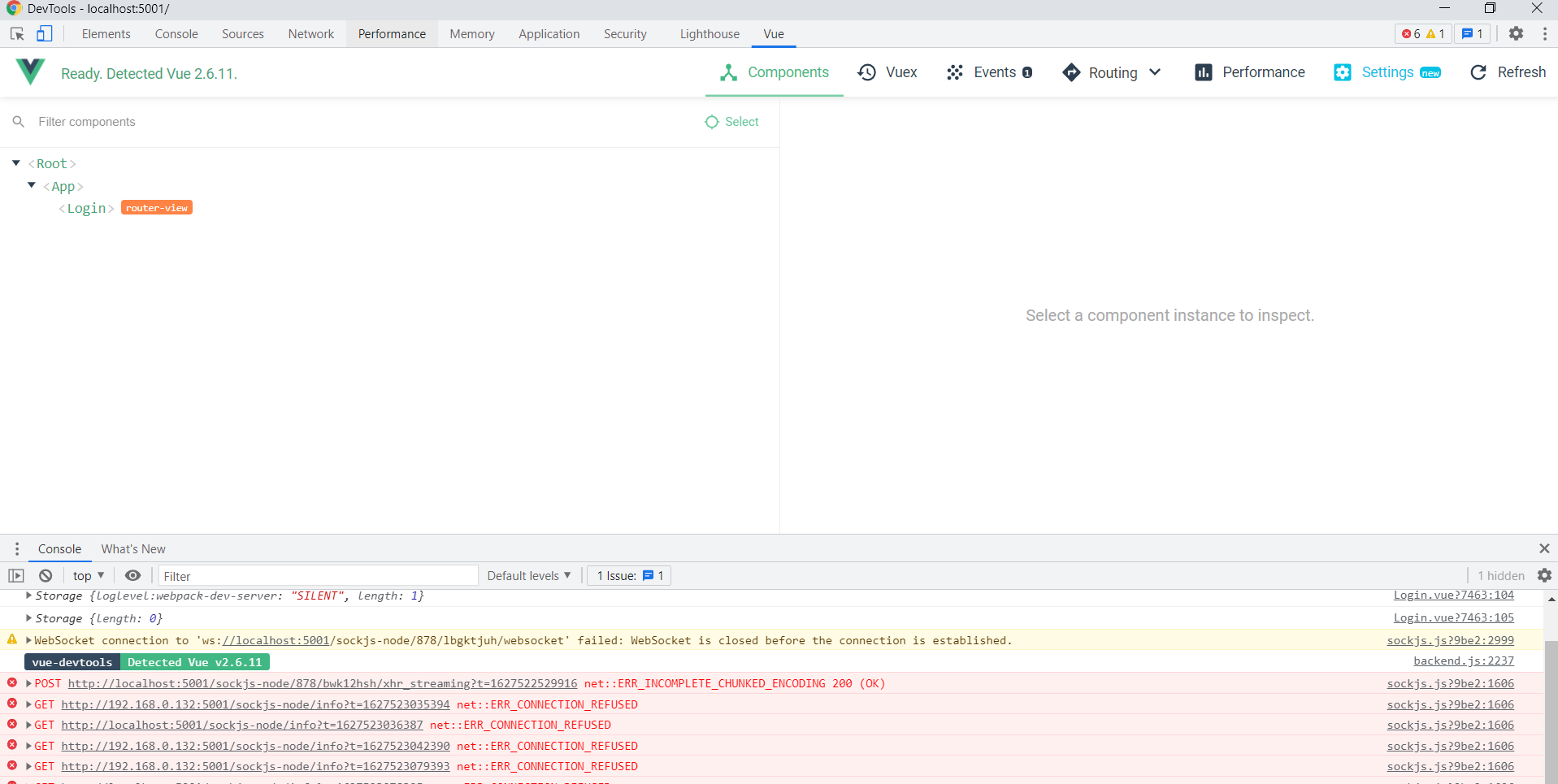Select the Login component in tree

click(x=86, y=209)
